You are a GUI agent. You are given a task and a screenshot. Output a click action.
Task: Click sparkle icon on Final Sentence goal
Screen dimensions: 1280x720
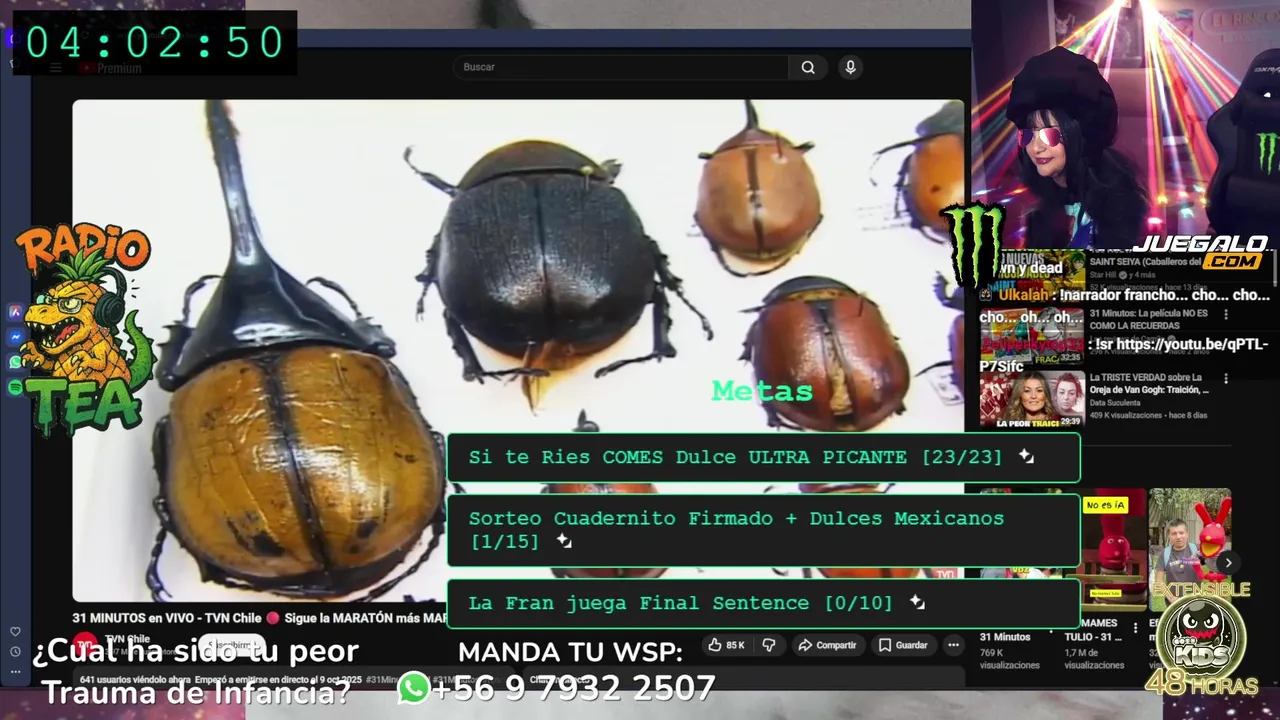click(x=916, y=603)
